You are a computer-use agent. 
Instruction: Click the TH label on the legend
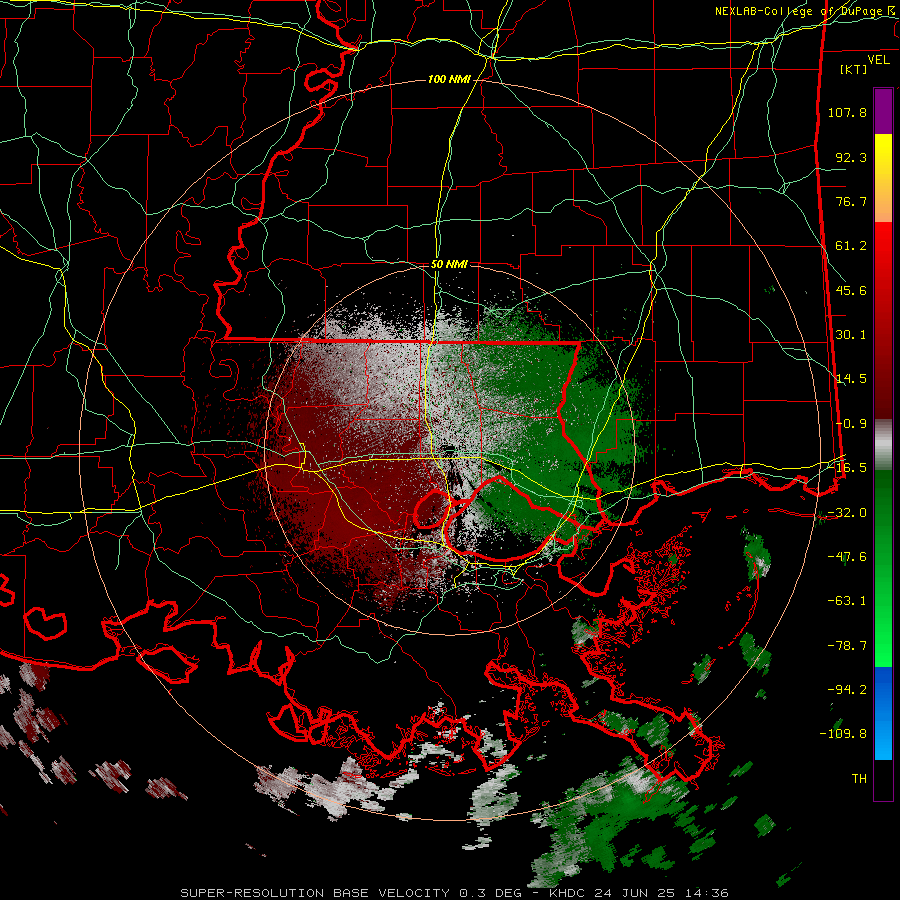859,779
